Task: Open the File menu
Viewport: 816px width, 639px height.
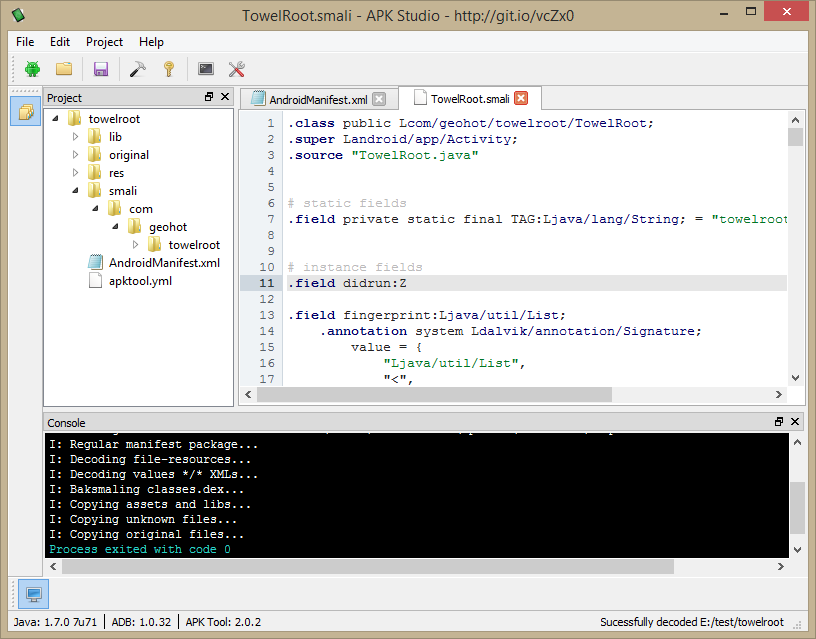Action: pos(25,42)
